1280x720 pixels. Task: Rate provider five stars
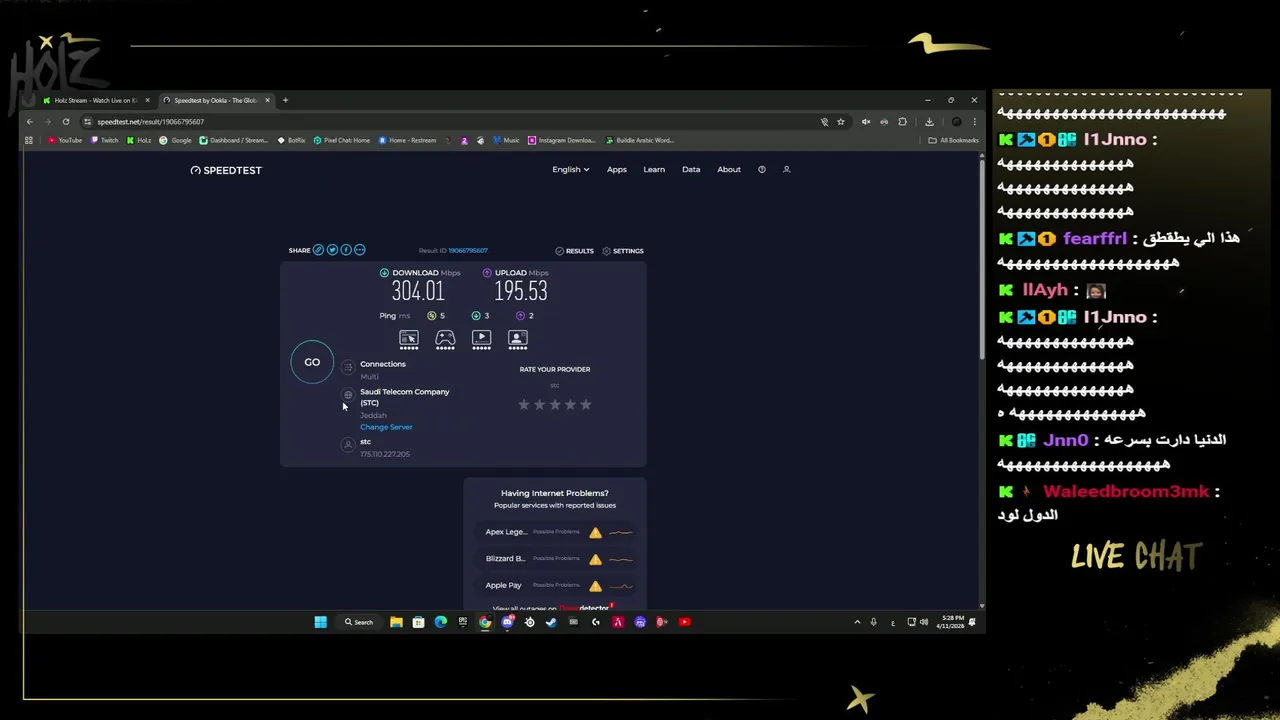coord(586,404)
